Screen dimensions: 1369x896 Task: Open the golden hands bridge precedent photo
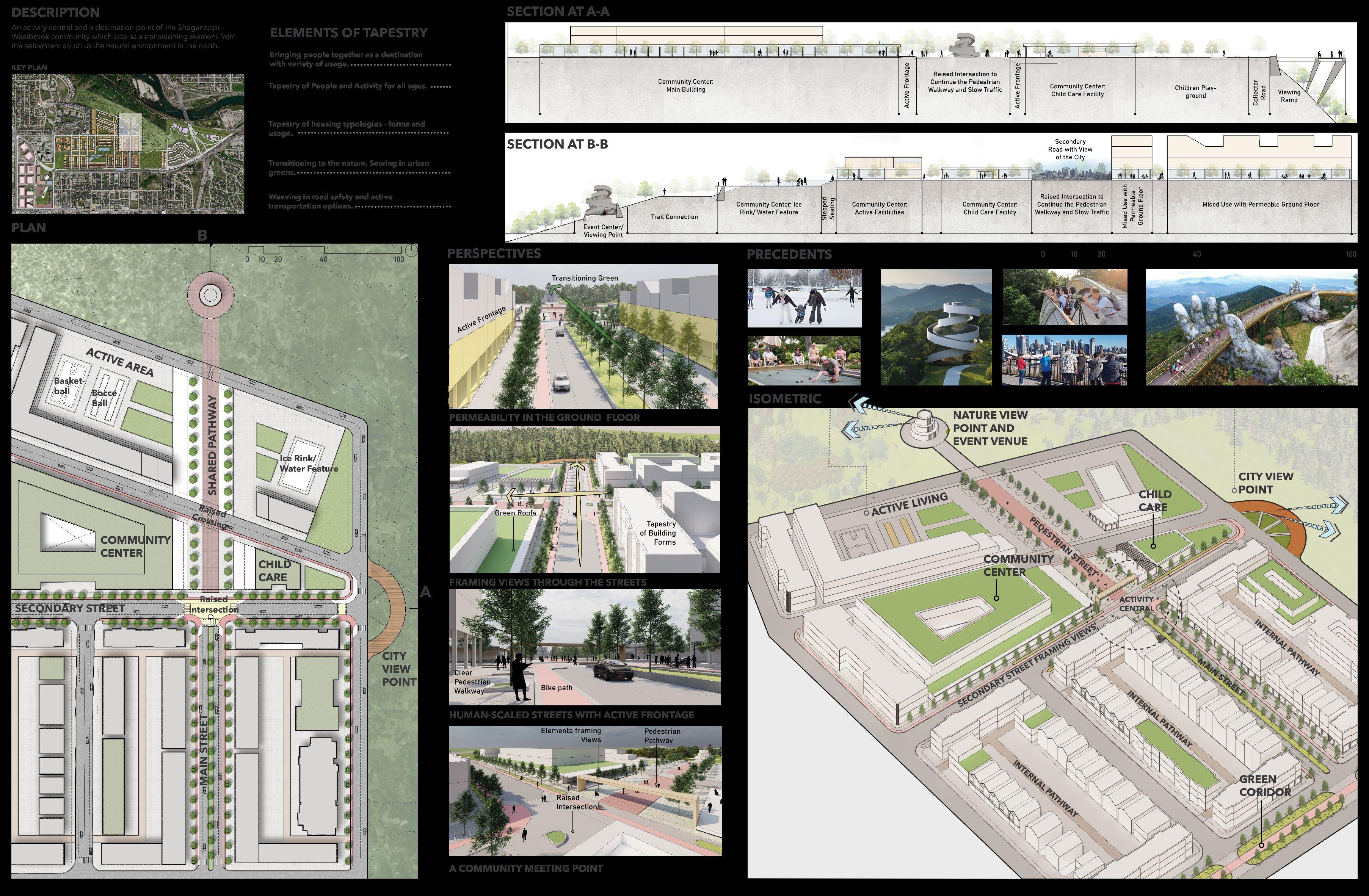(1251, 327)
